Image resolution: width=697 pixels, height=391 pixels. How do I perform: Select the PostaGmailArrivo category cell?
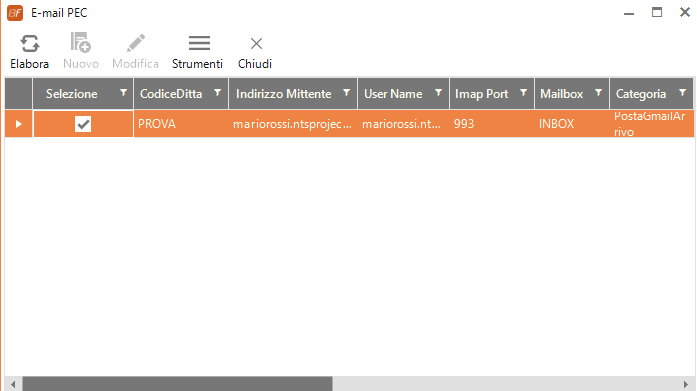pyautogui.click(x=652, y=124)
